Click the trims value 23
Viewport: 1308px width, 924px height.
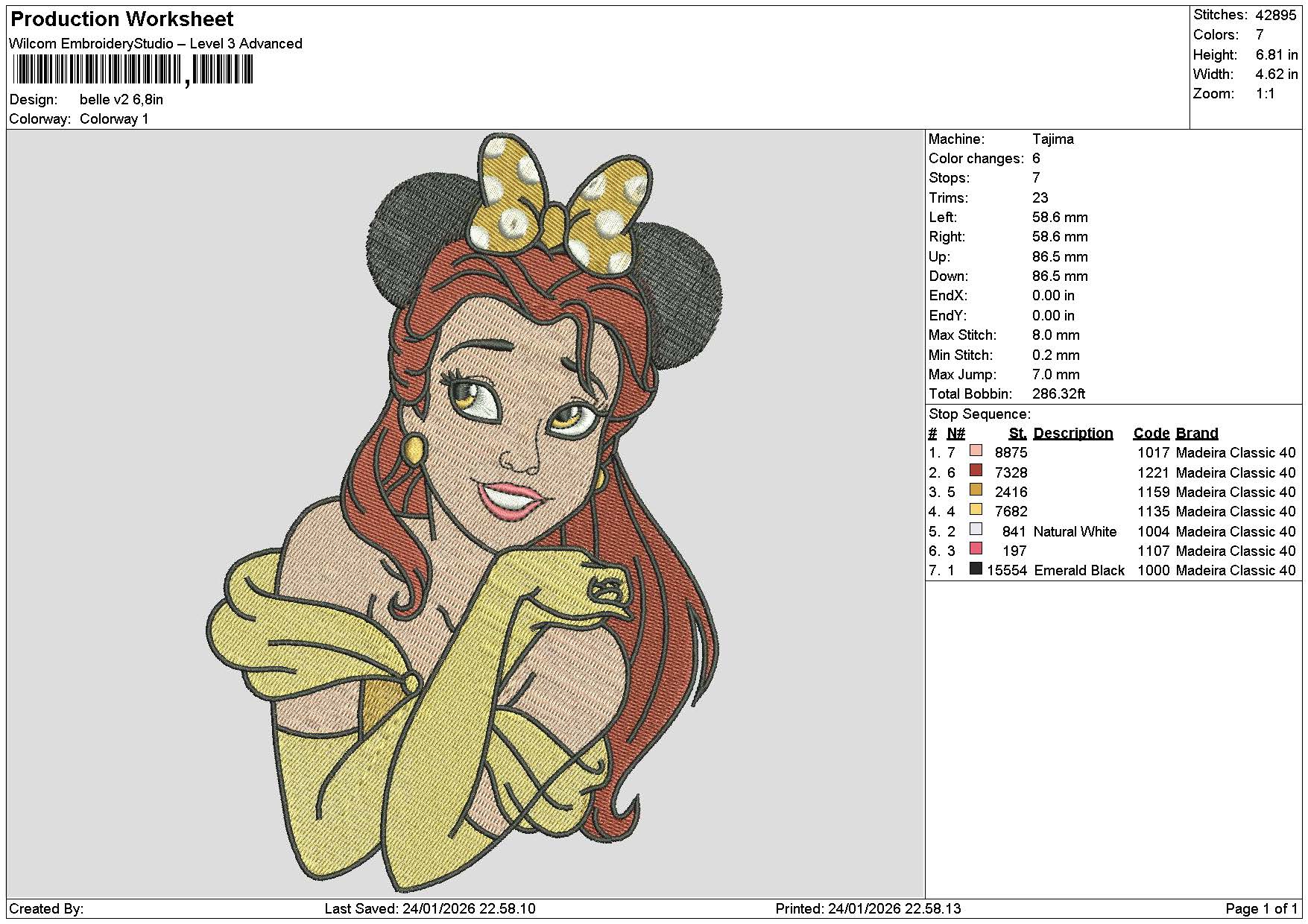point(1040,197)
